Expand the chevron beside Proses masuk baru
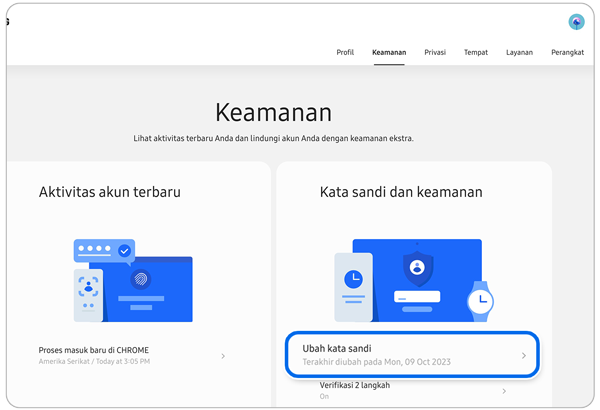This screenshot has height=410, width=600. tap(223, 356)
